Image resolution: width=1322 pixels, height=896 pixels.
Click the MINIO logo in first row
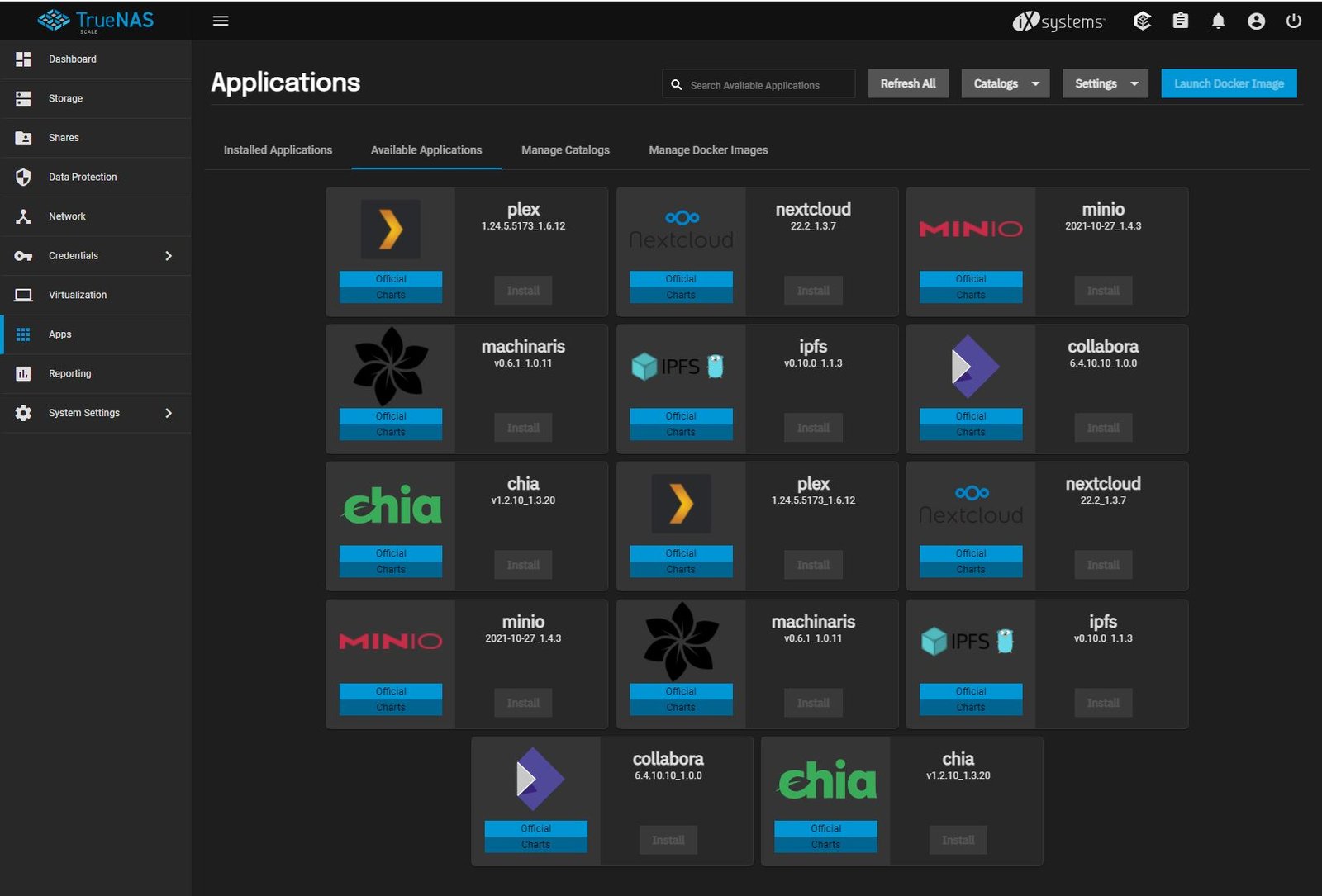coord(971,229)
